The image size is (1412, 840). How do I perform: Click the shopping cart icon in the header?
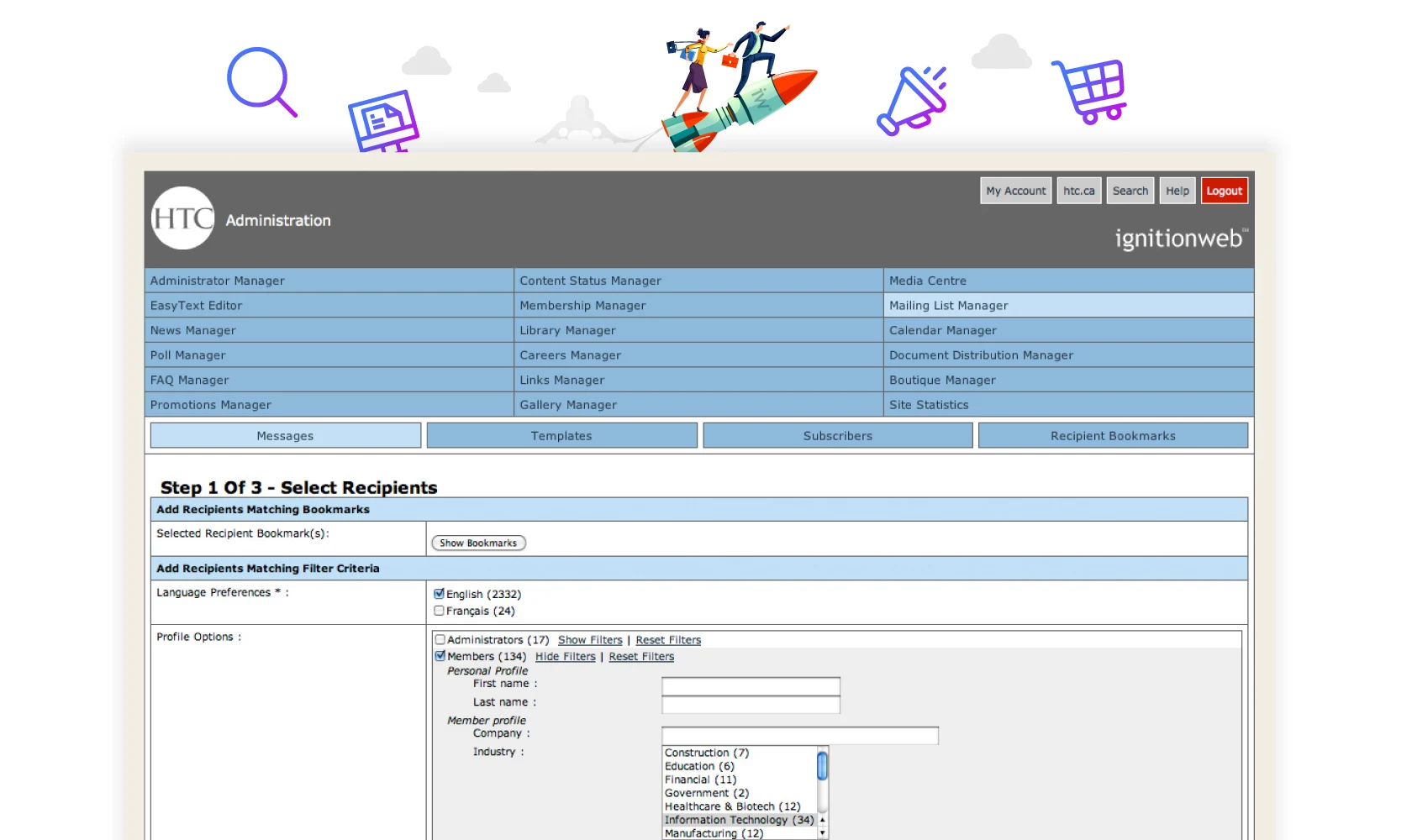tap(1088, 87)
